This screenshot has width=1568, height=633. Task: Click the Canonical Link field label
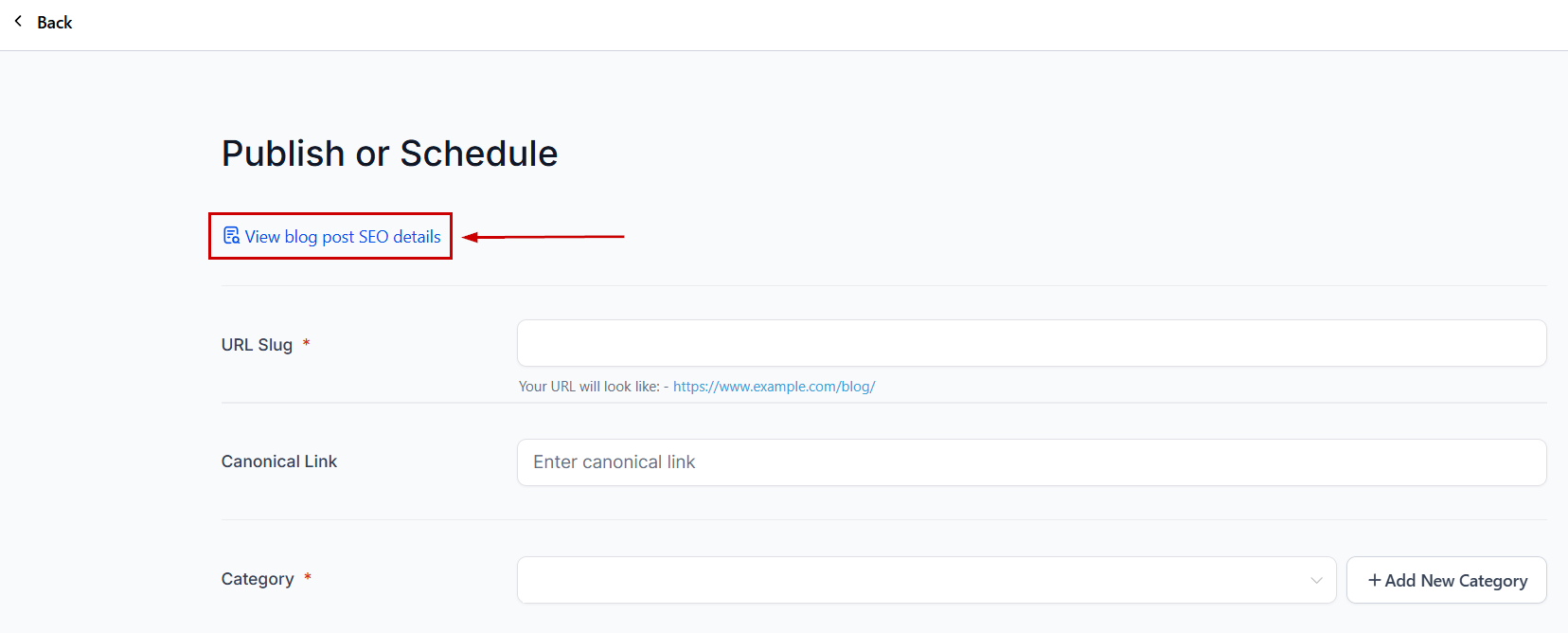click(x=279, y=461)
